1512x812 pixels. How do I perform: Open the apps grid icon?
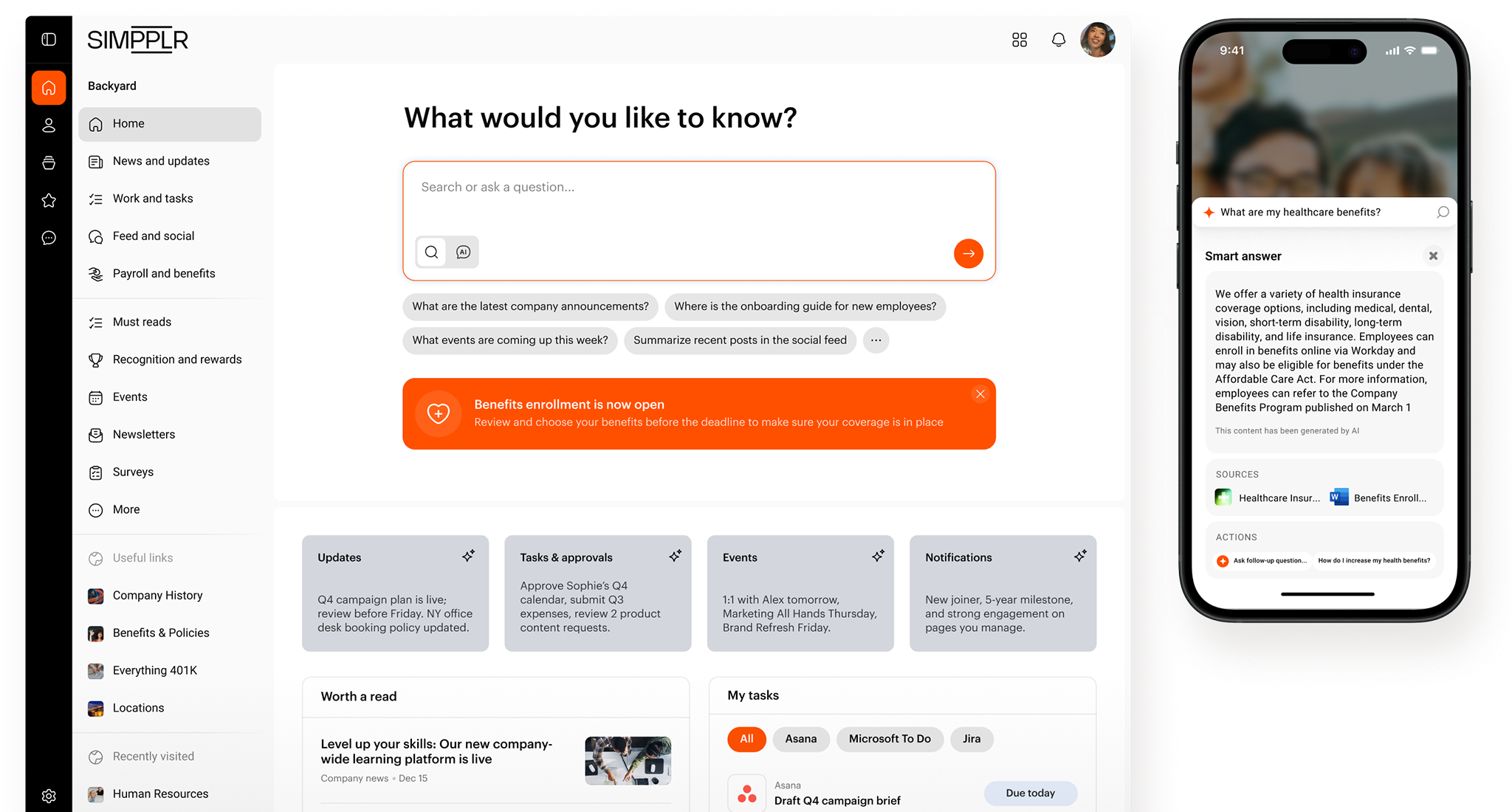tap(1020, 40)
